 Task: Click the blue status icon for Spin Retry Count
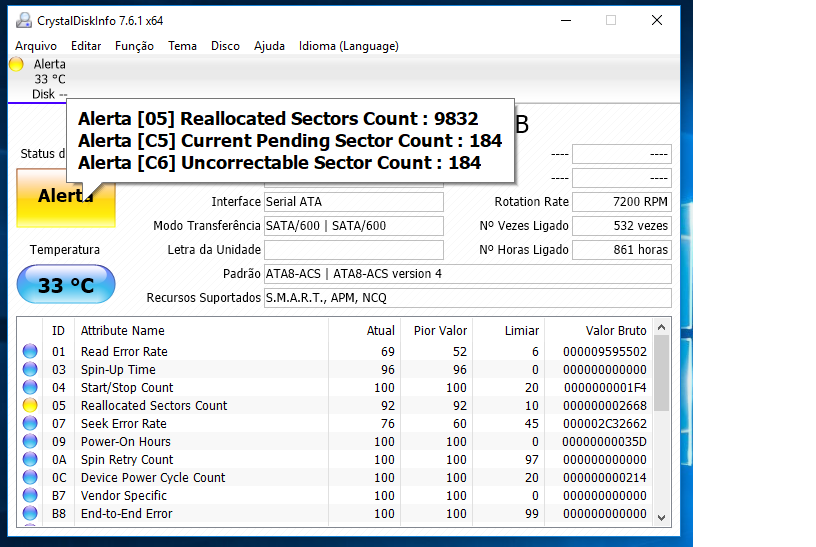click(x=30, y=460)
